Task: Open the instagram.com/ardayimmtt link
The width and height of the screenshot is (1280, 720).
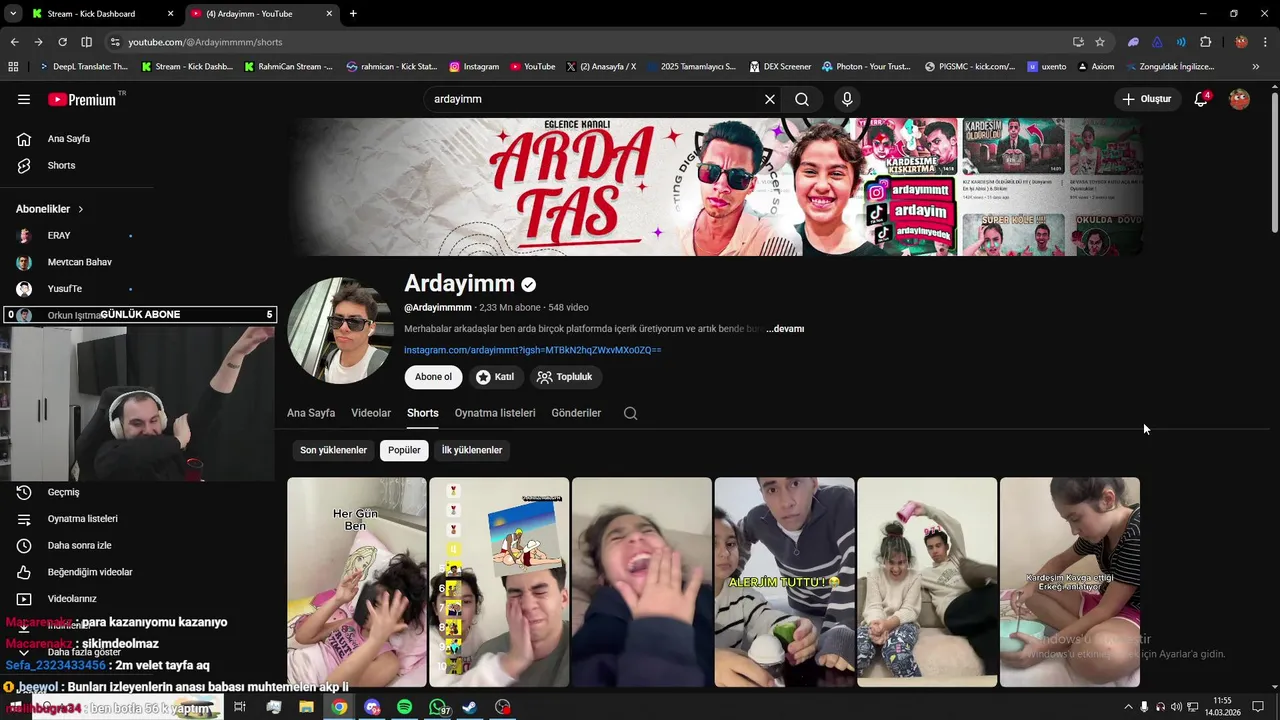Action: click(x=532, y=350)
